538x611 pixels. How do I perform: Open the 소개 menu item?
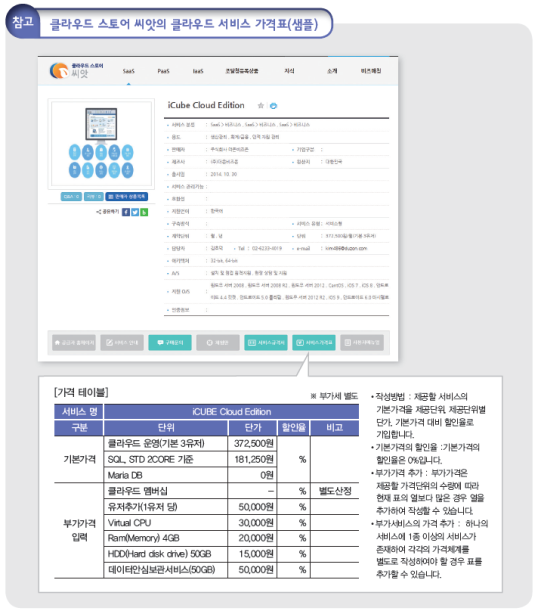point(332,71)
